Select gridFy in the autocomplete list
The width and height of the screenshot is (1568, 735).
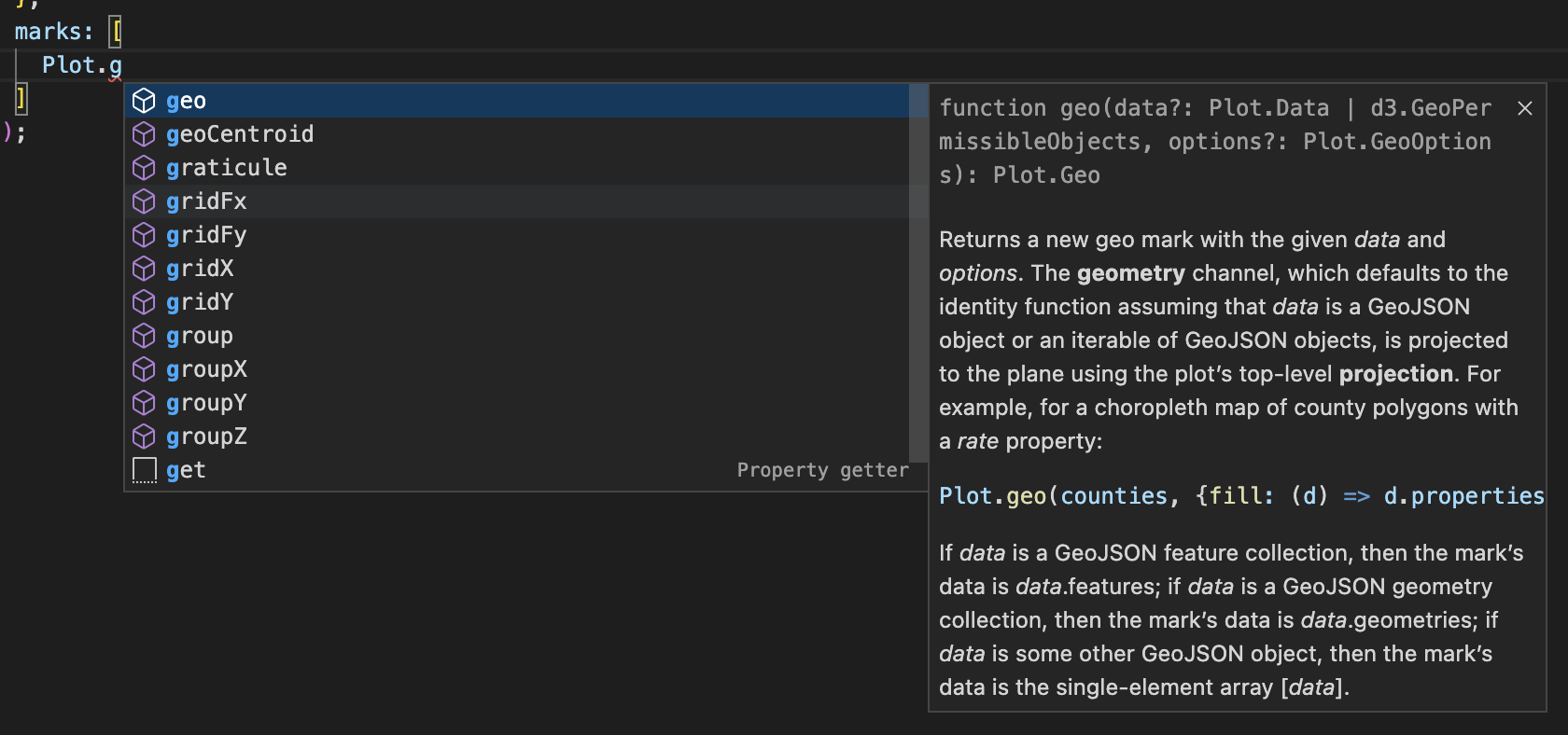pyautogui.click(x=206, y=235)
